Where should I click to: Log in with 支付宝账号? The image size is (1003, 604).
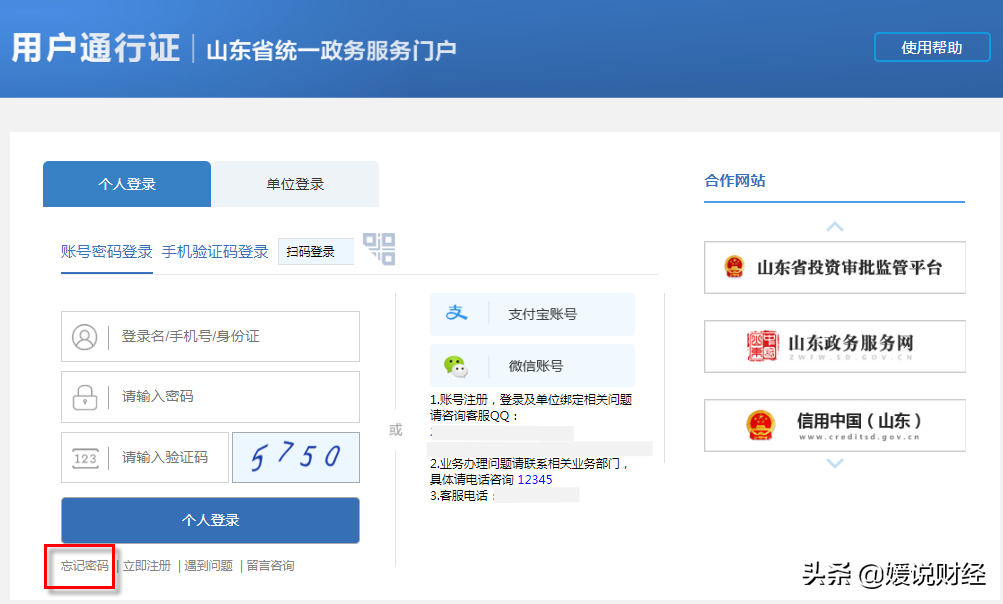pyautogui.click(x=532, y=314)
